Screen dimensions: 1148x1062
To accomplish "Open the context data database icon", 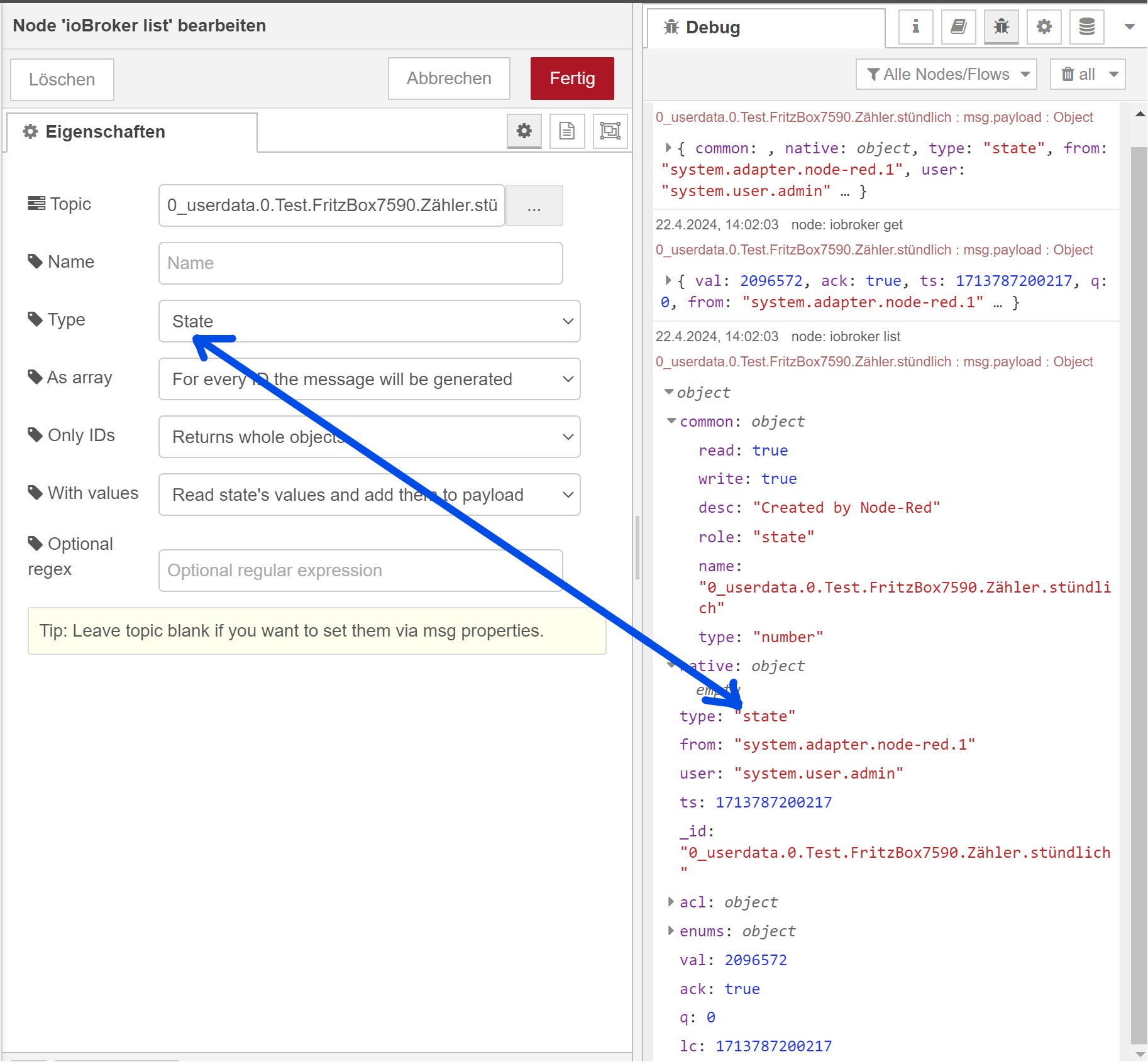I will pyautogui.click(x=1086, y=27).
